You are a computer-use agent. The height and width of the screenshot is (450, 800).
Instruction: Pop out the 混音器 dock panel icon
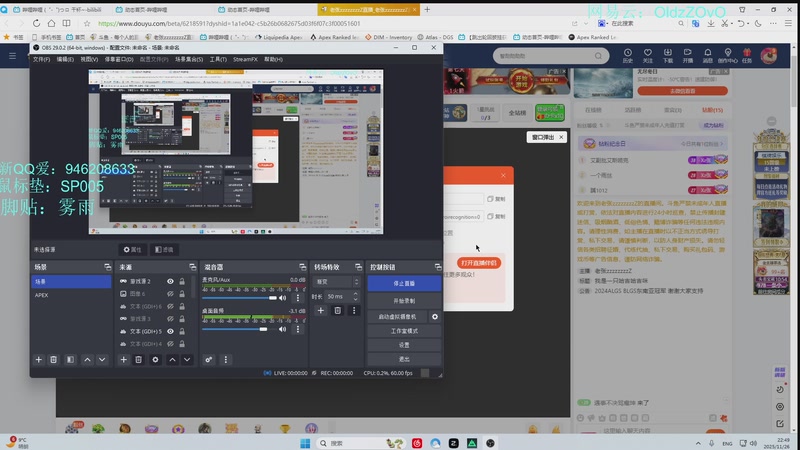303,267
